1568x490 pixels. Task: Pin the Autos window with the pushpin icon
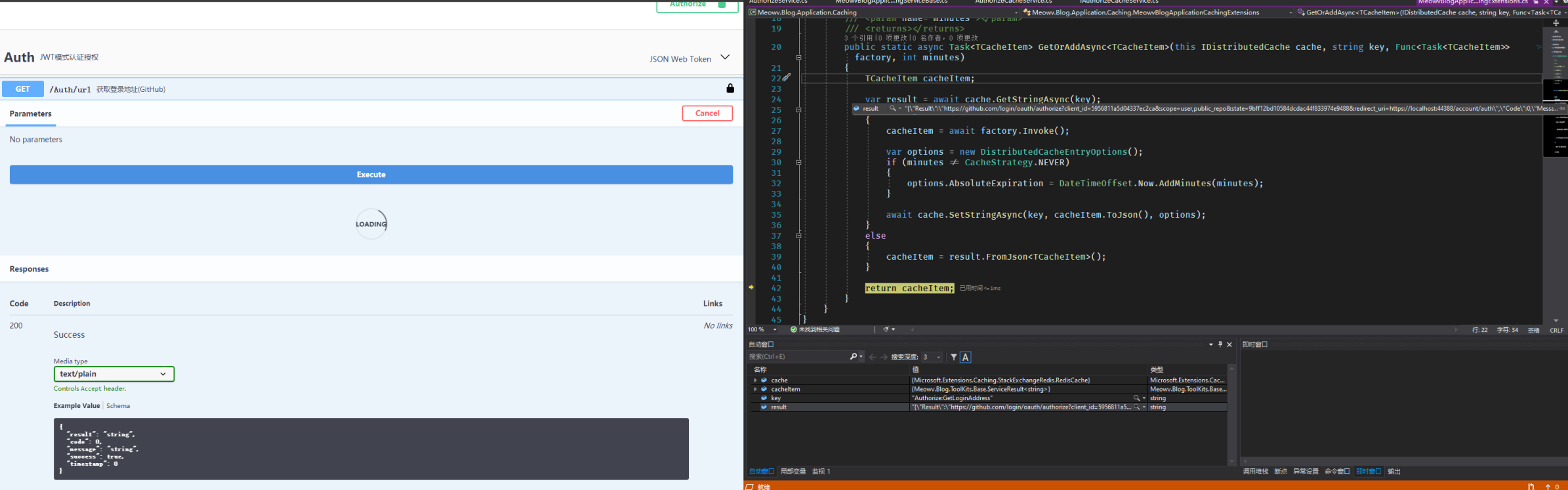(x=1220, y=344)
